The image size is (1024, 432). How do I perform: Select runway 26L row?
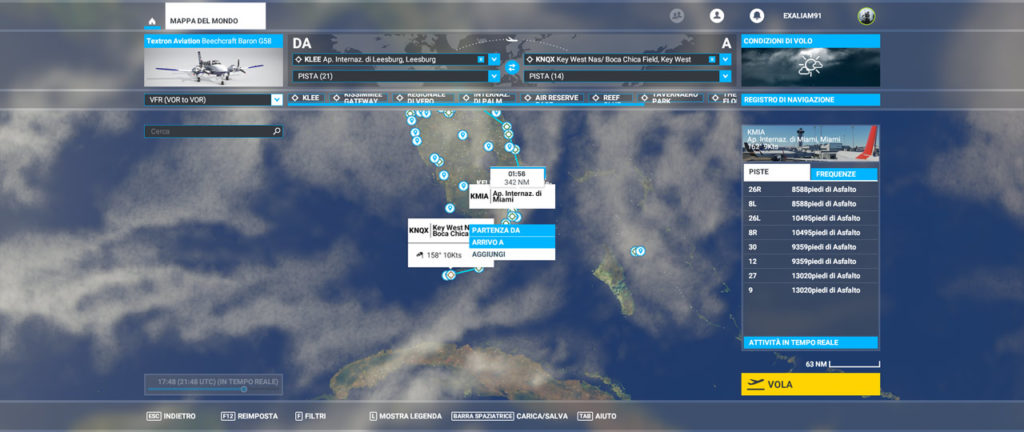pyautogui.click(x=810, y=218)
